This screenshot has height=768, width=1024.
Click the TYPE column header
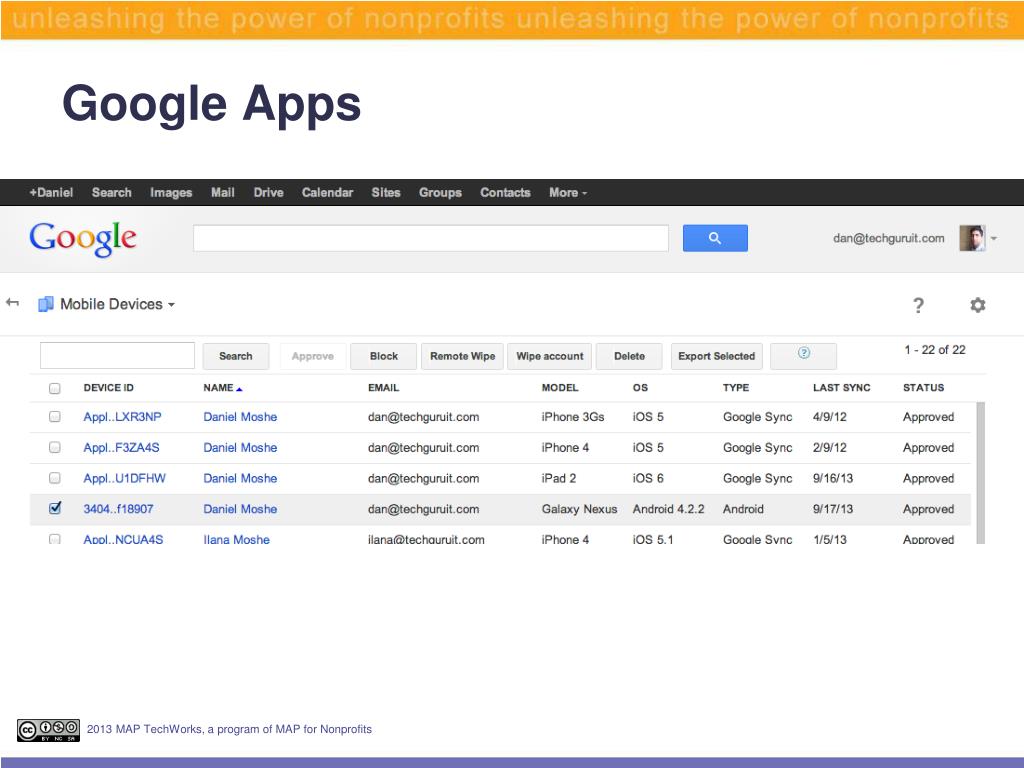736,388
